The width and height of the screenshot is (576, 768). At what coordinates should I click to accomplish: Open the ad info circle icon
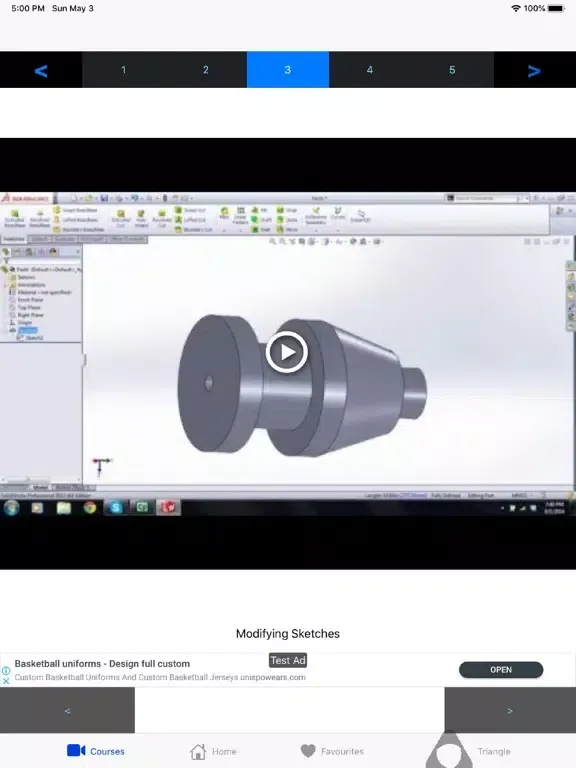point(6,671)
